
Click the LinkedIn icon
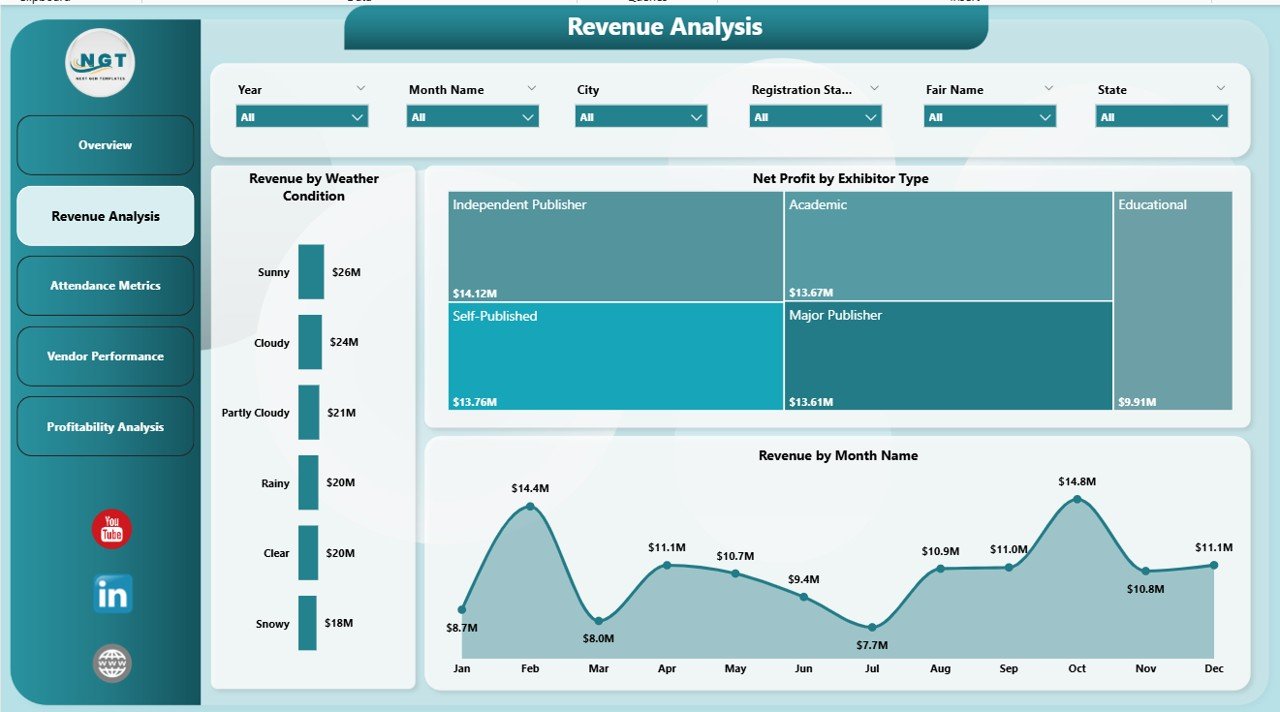(112, 594)
